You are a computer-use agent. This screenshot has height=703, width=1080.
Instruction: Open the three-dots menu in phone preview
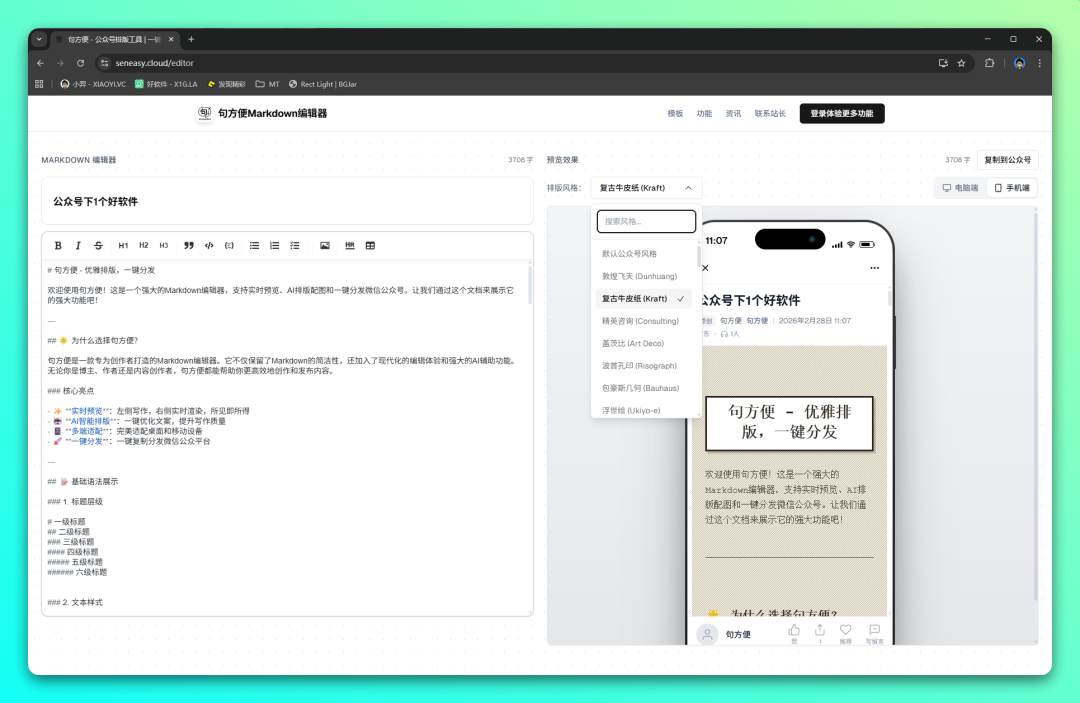pos(874,268)
